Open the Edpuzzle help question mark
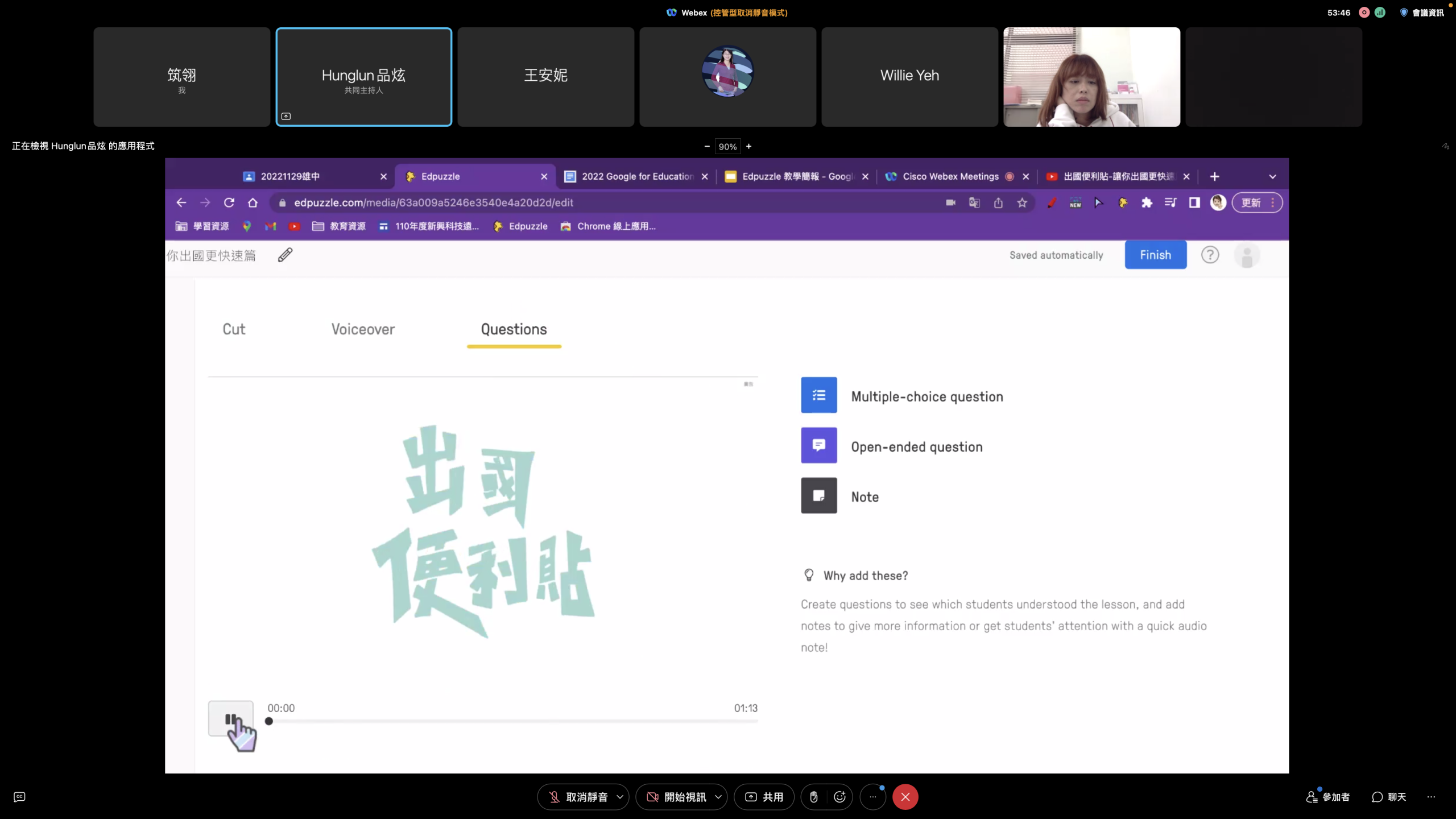1456x819 pixels. 1210,255
